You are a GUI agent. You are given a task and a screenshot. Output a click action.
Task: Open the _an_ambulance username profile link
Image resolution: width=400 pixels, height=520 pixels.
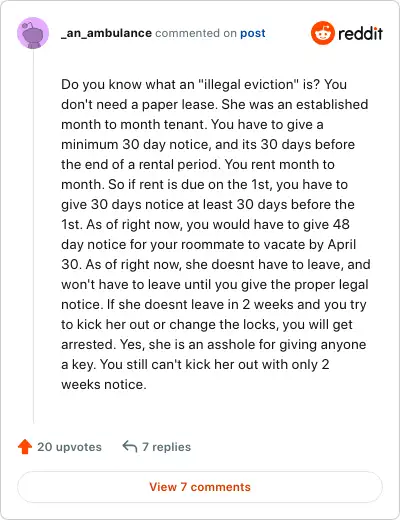pos(106,33)
